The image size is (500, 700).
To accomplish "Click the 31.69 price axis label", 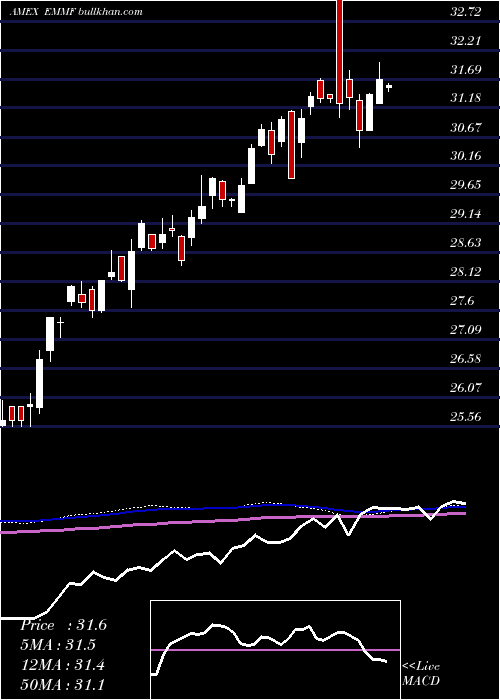I will click(x=466, y=70).
